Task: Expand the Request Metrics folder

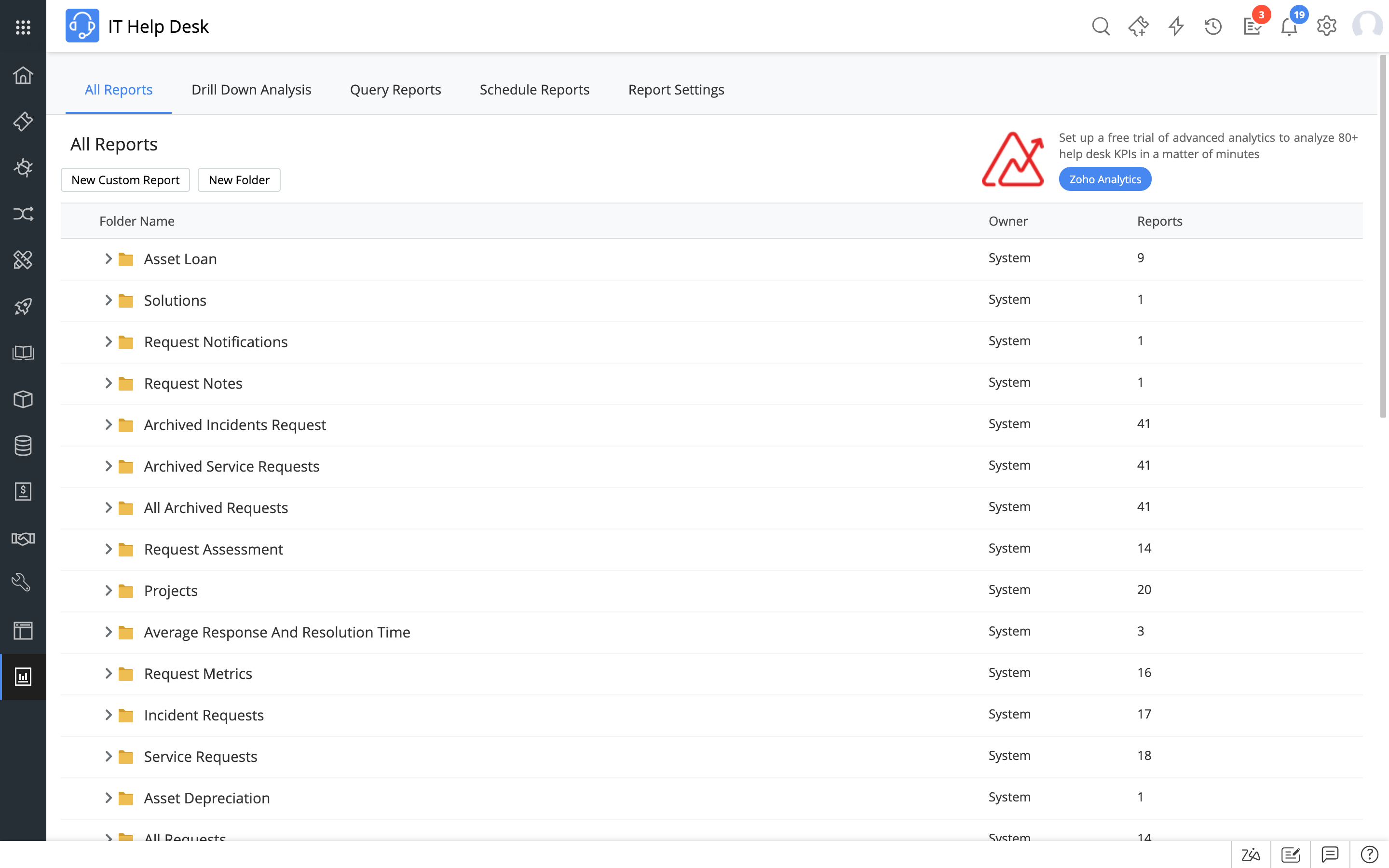Action: click(x=108, y=673)
